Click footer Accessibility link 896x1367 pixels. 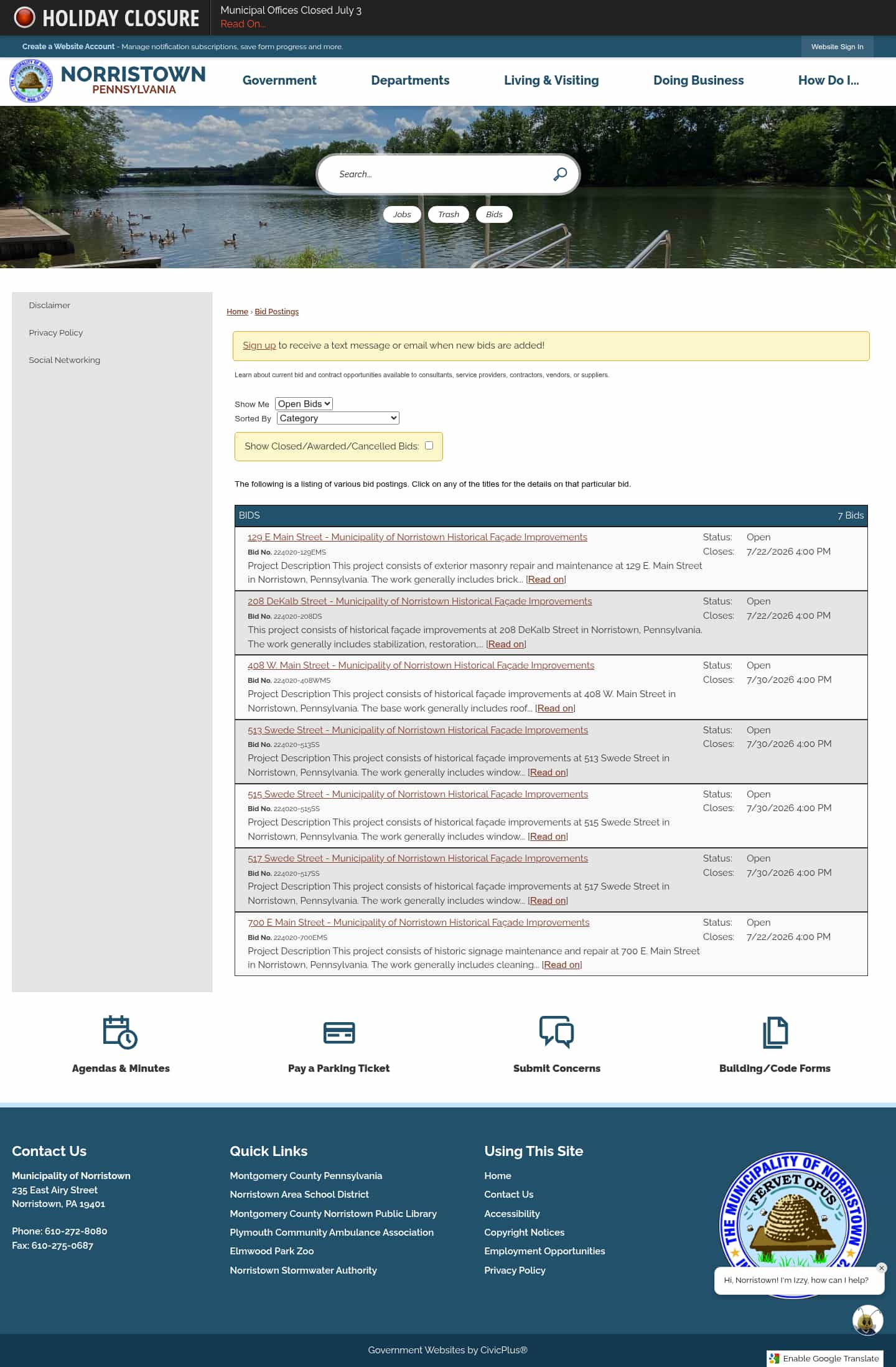click(512, 1214)
